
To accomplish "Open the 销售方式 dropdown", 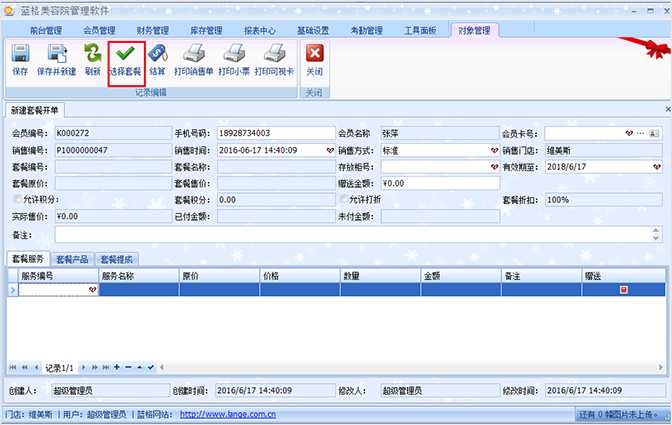I will point(493,150).
